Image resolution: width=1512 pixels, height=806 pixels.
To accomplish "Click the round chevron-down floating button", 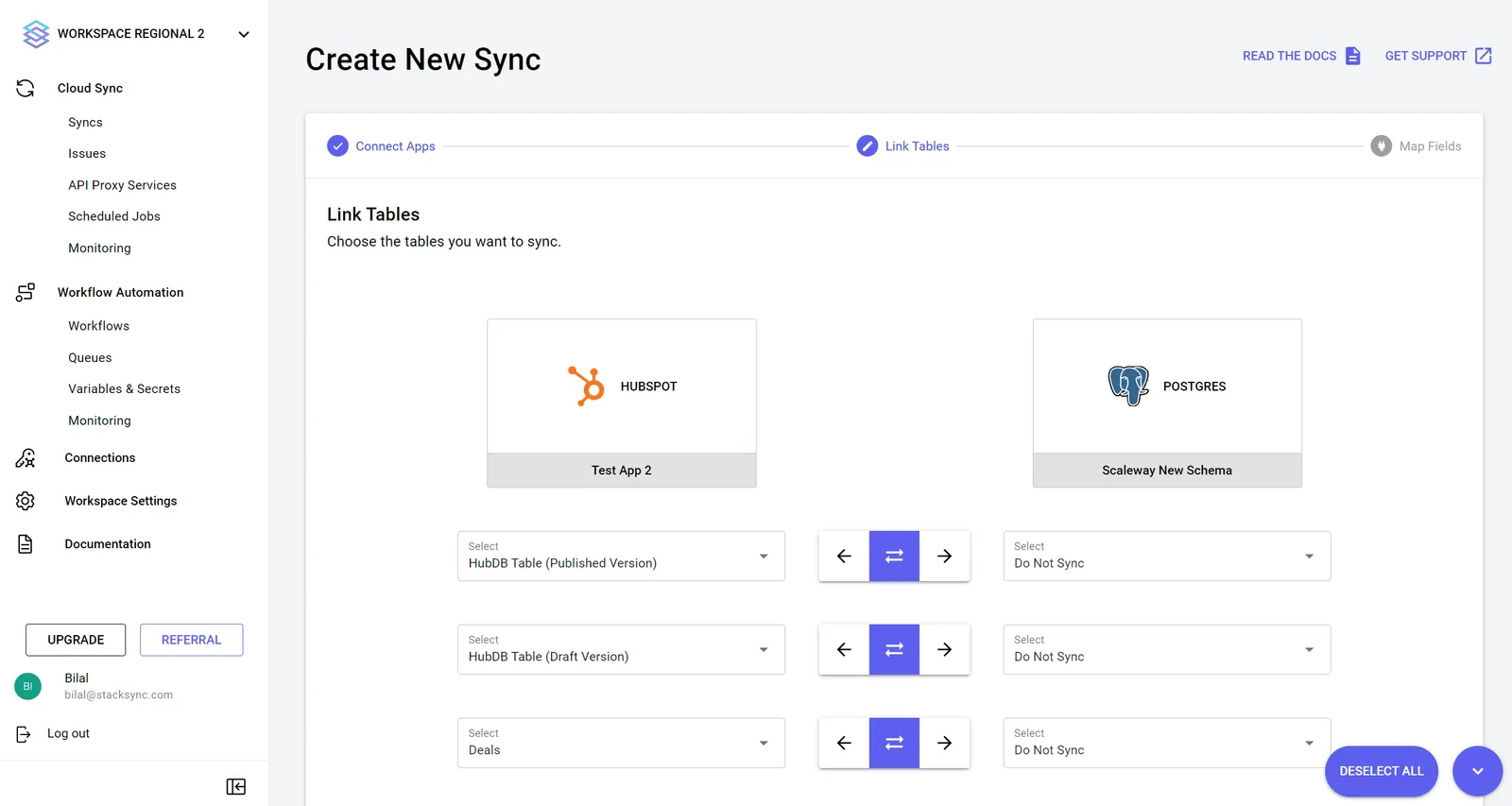I will (x=1478, y=771).
